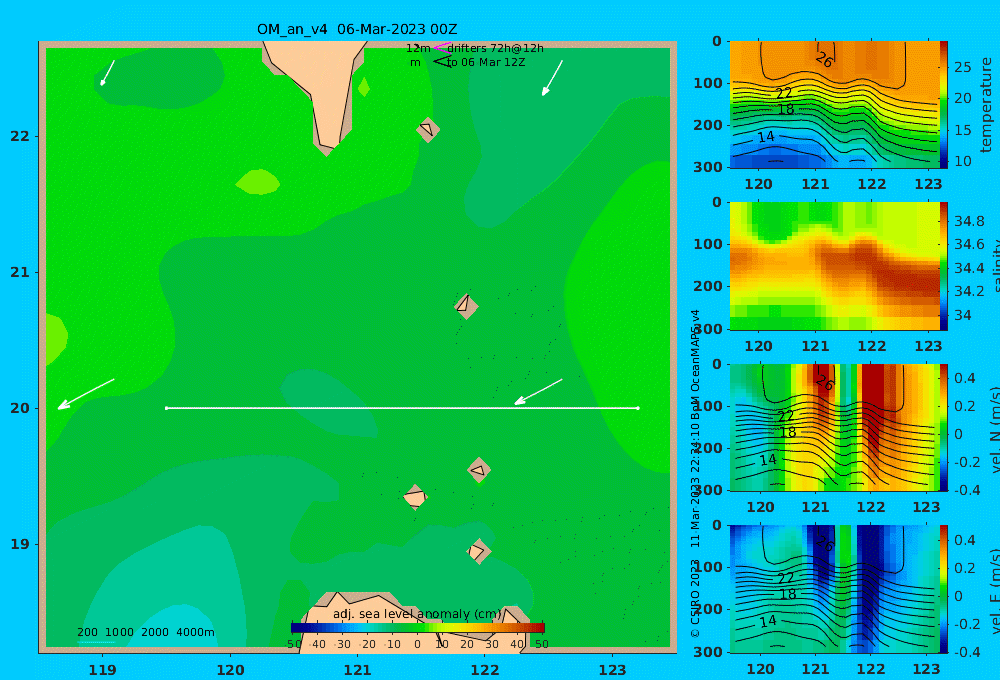
Task: Open the eastward velocity section plot
Action: [834, 589]
